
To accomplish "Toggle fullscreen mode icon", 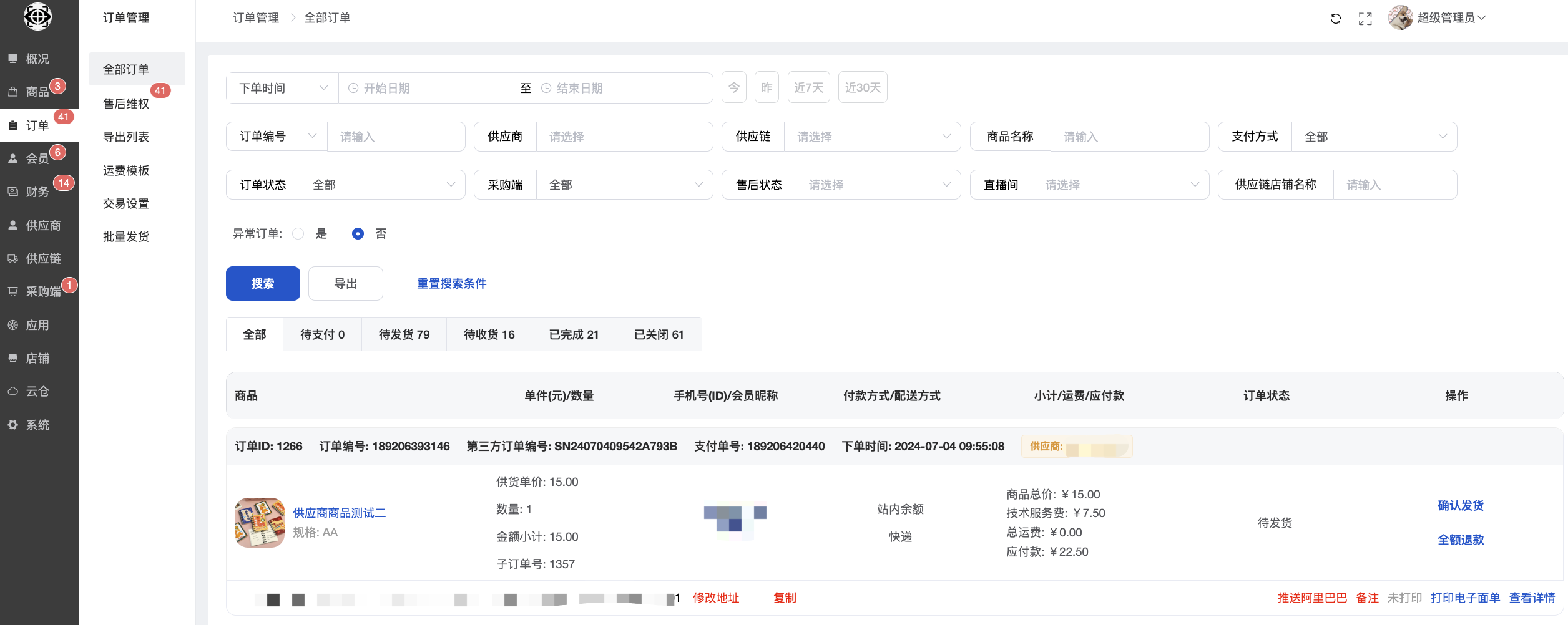I will click(x=1365, y=19).
